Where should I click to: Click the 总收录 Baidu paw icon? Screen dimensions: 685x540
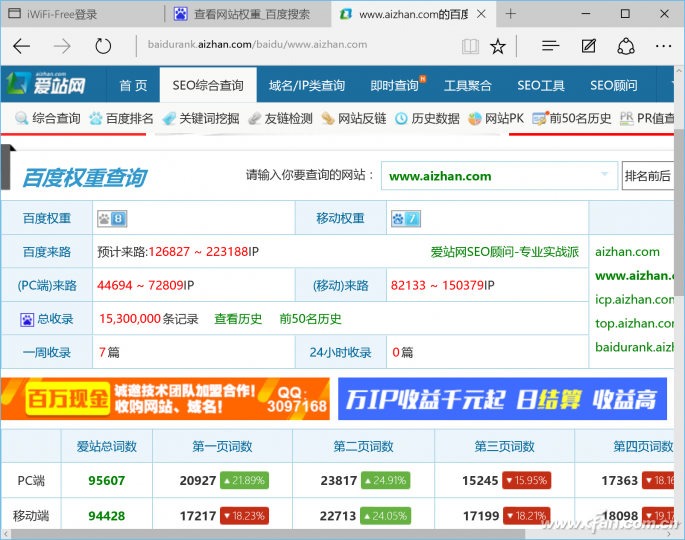(27, 319)
